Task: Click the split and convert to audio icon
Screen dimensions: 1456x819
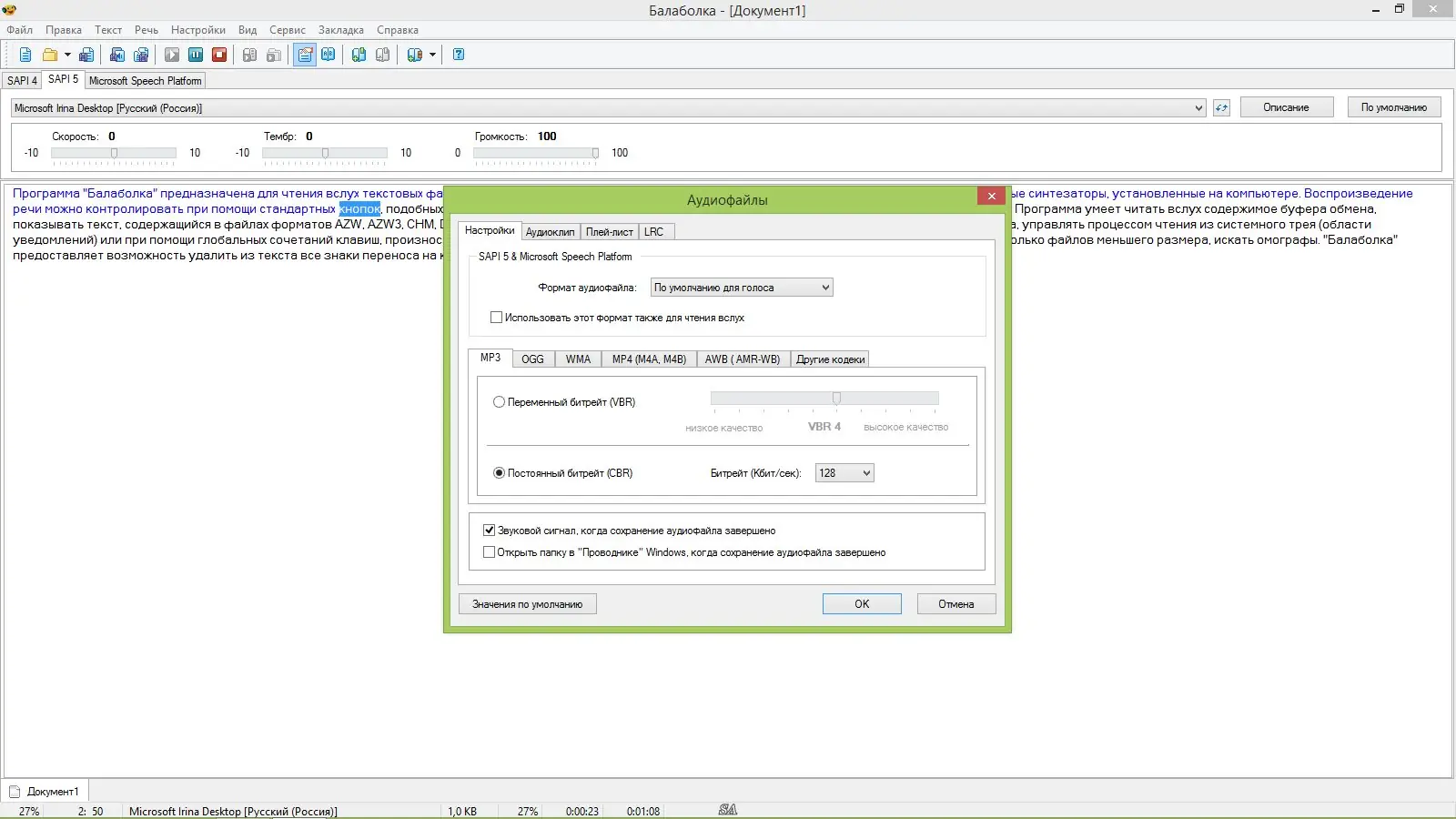Action: click(x=141, y=55)
